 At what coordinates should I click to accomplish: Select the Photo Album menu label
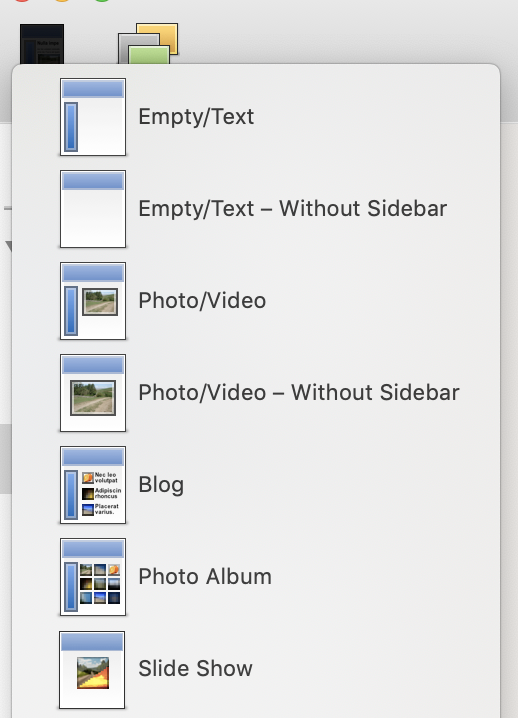pos(205,577)
